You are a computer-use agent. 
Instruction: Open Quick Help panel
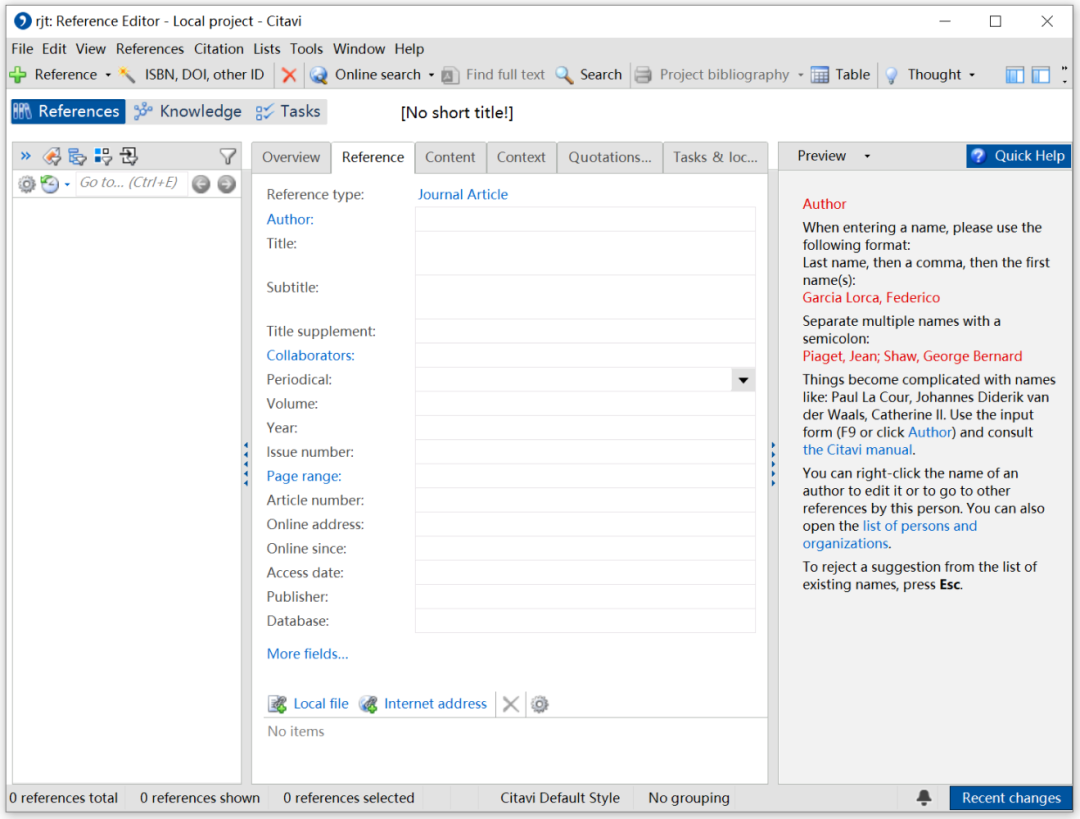[1019, 156]
